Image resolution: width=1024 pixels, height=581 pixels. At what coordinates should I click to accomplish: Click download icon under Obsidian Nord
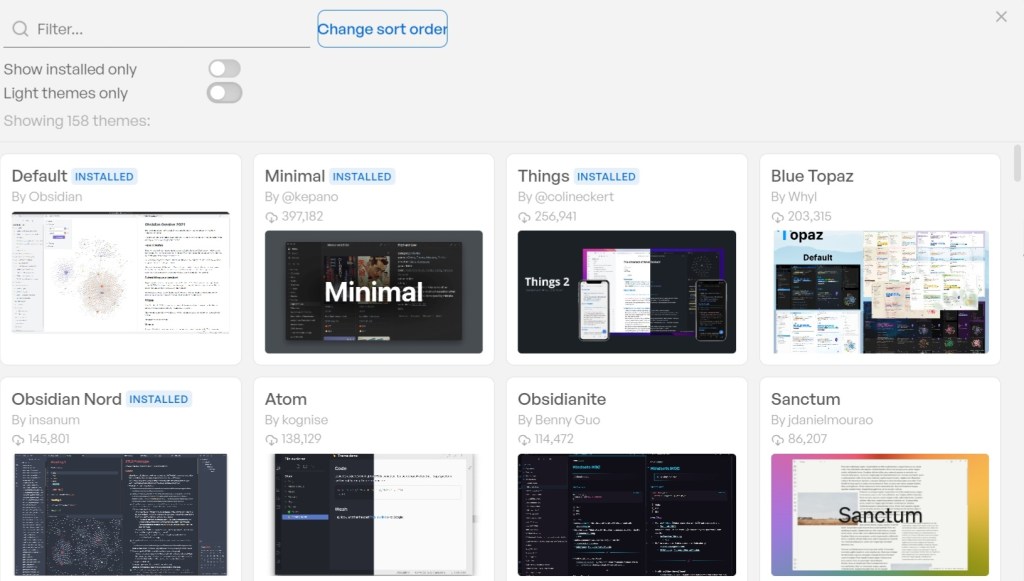click(x=18, y=440)
